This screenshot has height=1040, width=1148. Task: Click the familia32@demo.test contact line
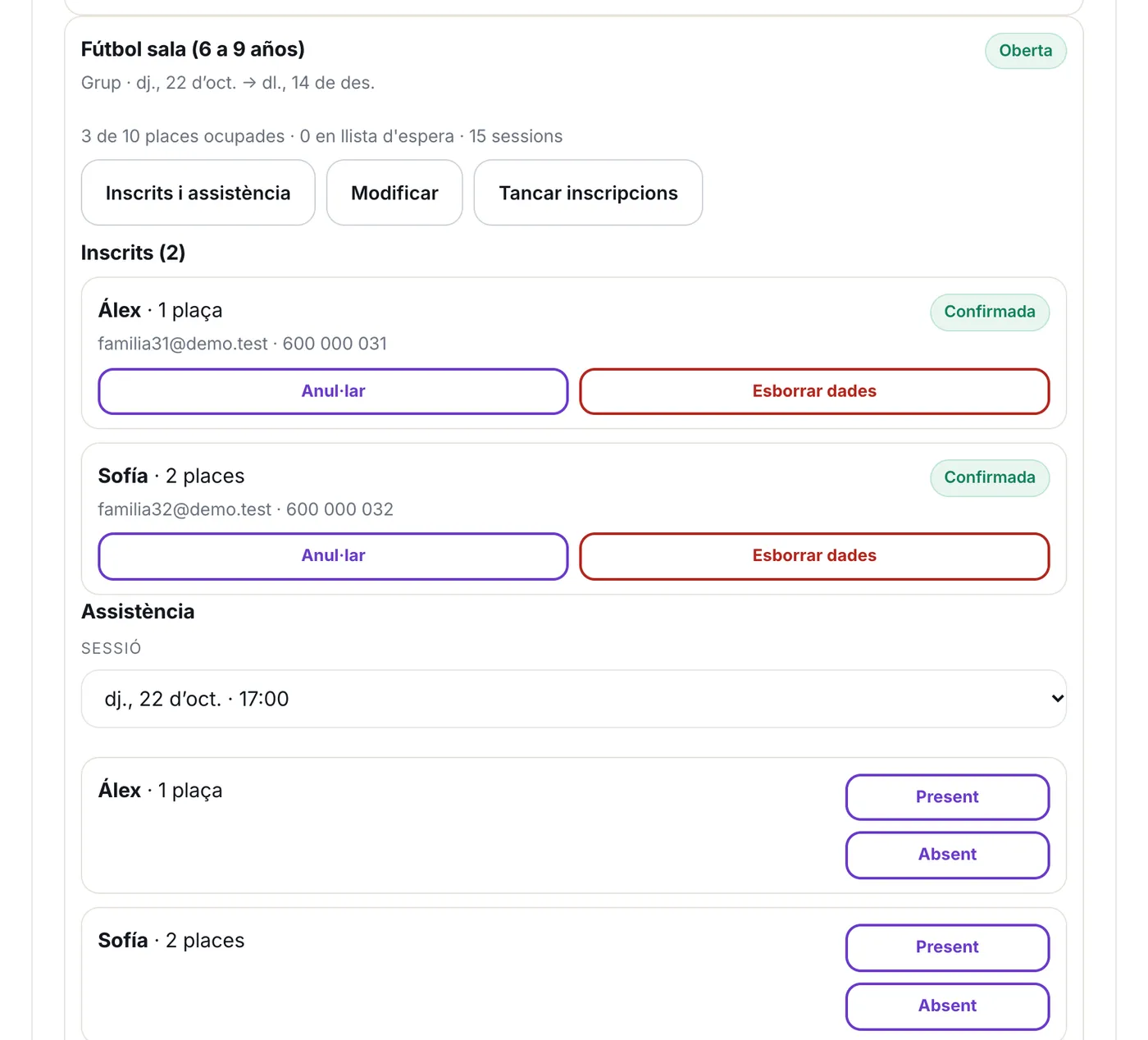point(245,509)
